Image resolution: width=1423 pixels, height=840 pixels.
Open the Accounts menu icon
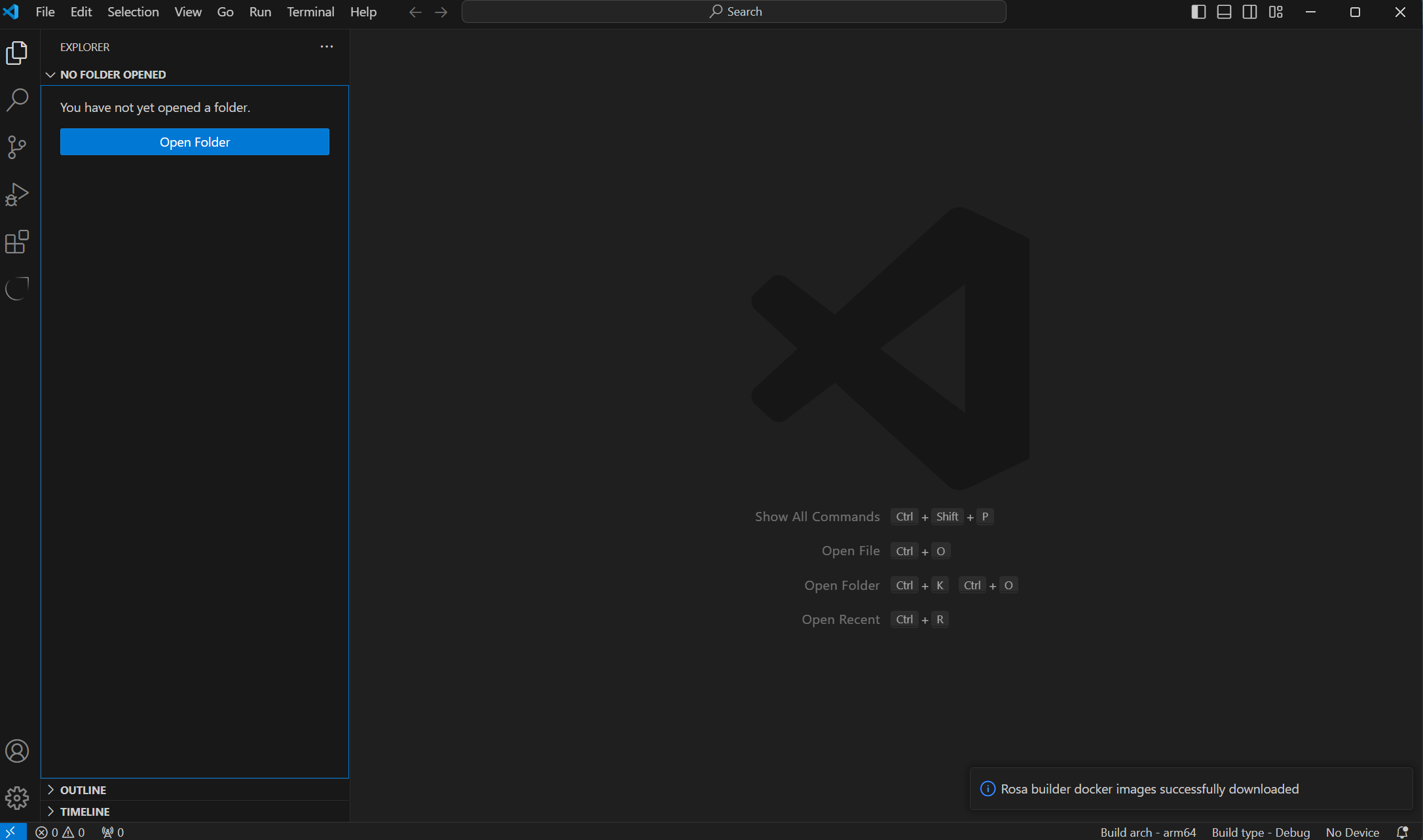(17, 751)
